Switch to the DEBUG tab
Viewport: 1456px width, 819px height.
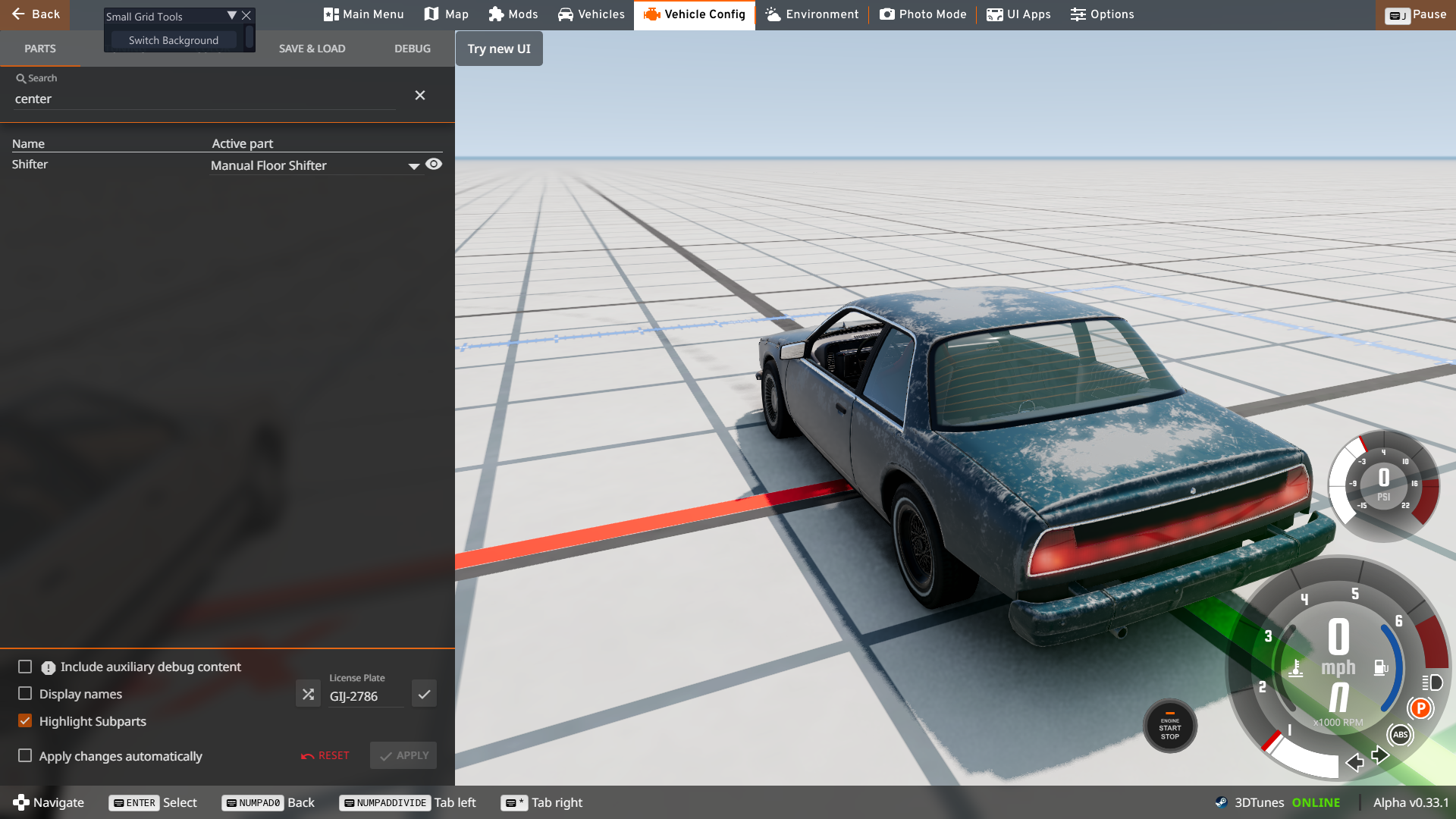click(x=413, y=49)
